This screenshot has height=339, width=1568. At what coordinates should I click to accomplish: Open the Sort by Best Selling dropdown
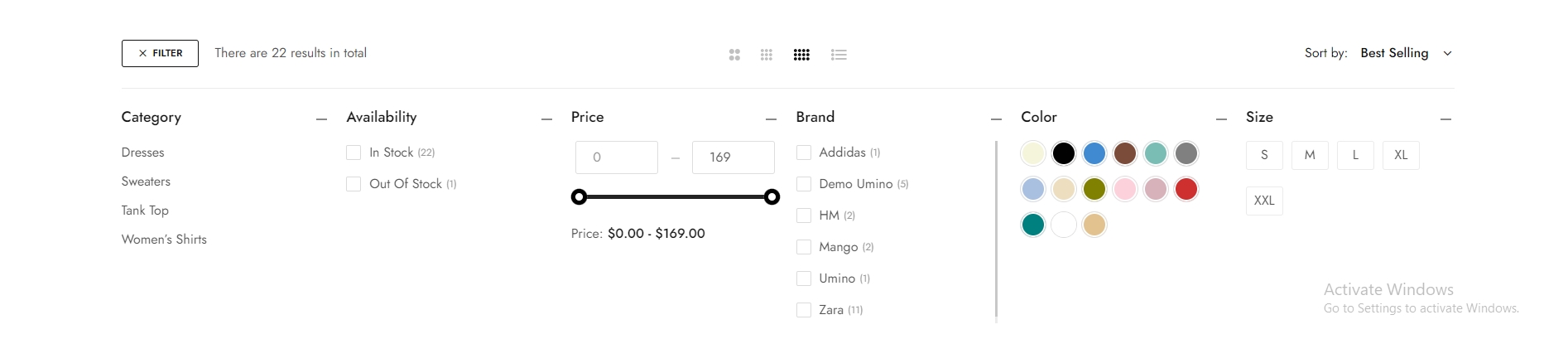click(x=1405, y=53)
